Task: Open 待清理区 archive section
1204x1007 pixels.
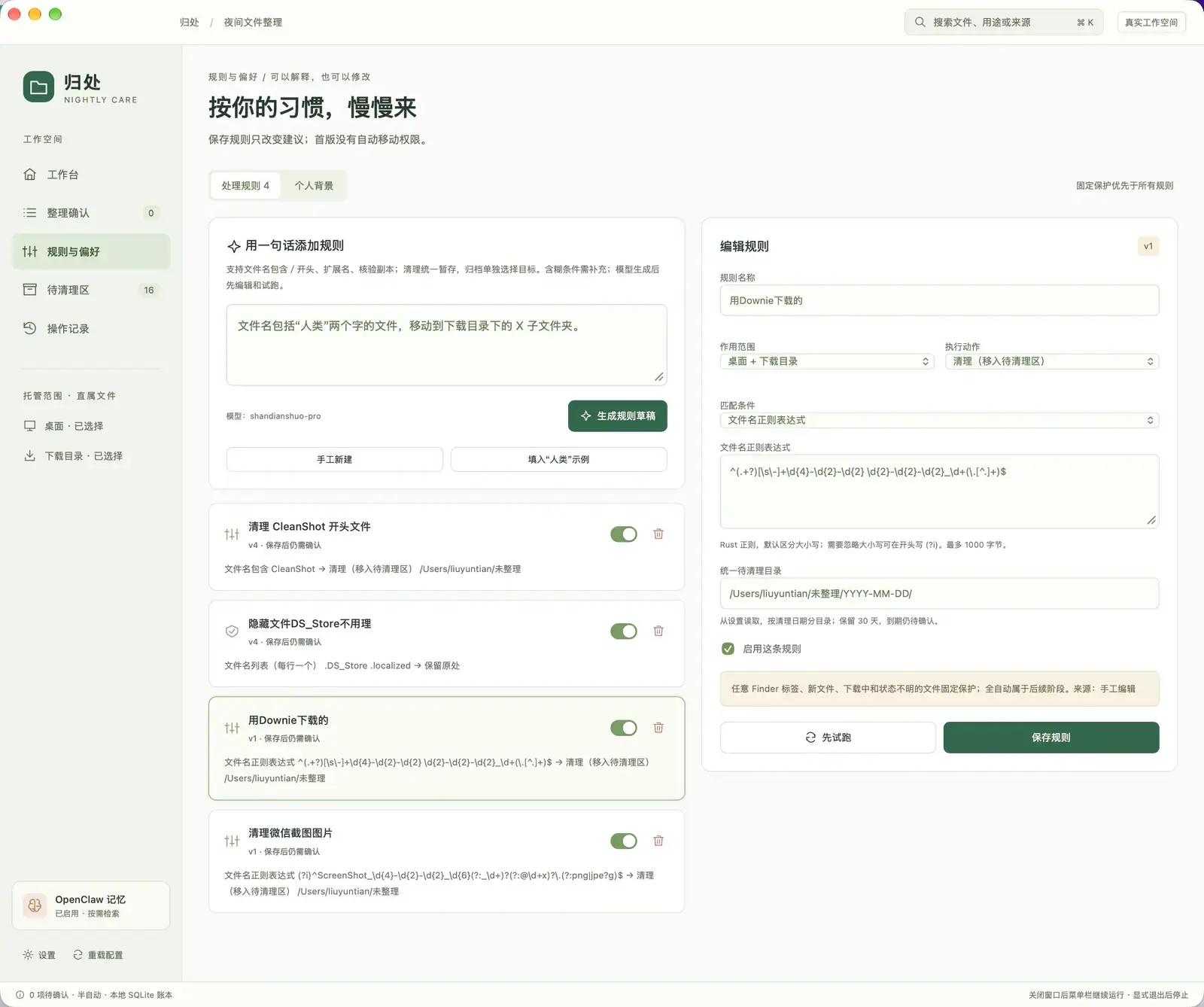Action: tap(91, 290)
